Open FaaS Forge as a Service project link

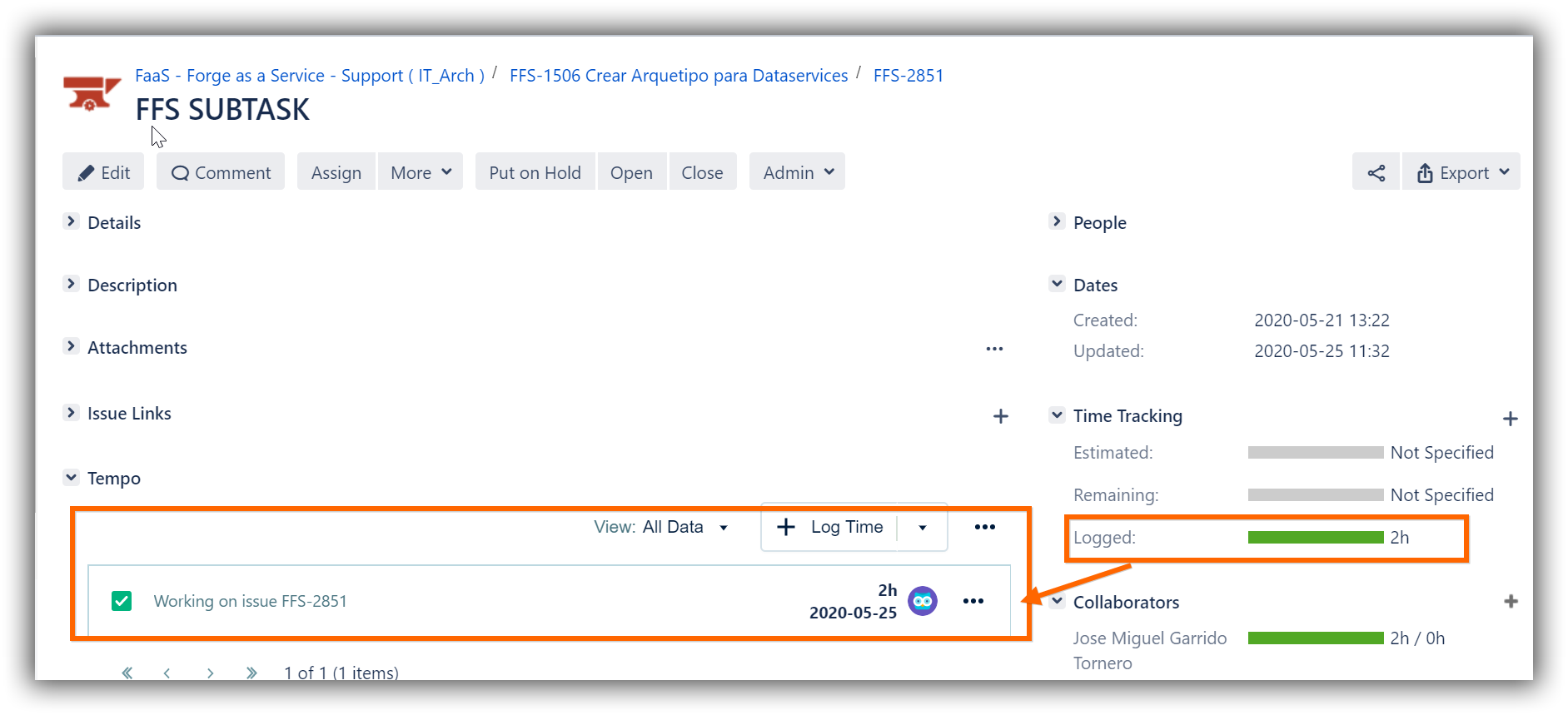click(x=310, y=76)
